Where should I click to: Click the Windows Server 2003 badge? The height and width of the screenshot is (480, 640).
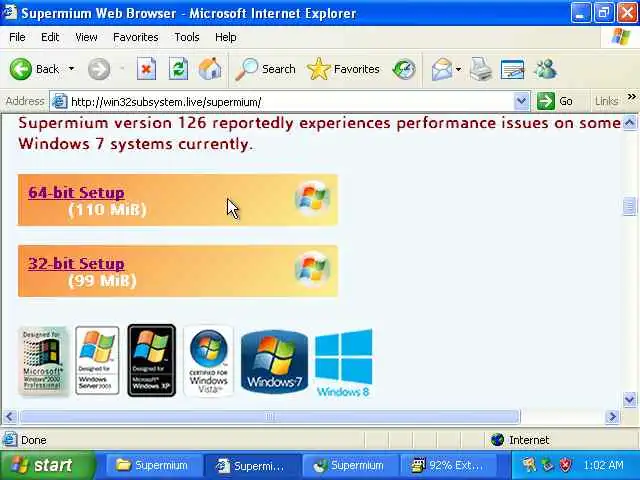tap(97, 360)
